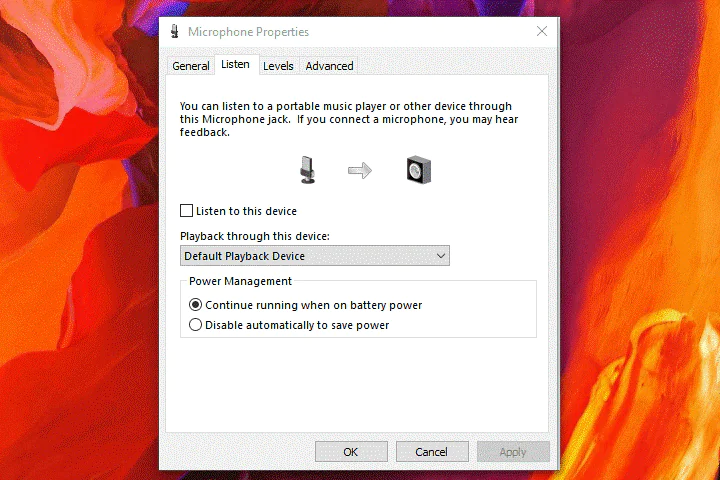Click the speaker illustration icon

pos(419,170)
